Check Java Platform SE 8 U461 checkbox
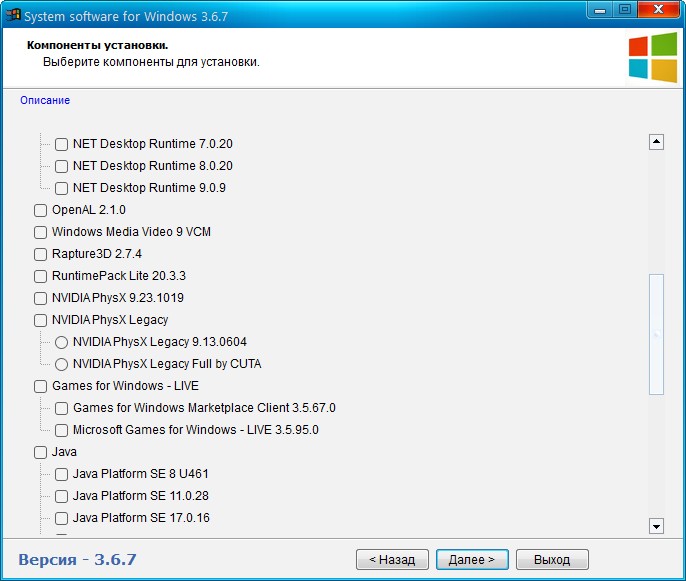This screenshot has height=581, width=686. click(x=61, y=474)
